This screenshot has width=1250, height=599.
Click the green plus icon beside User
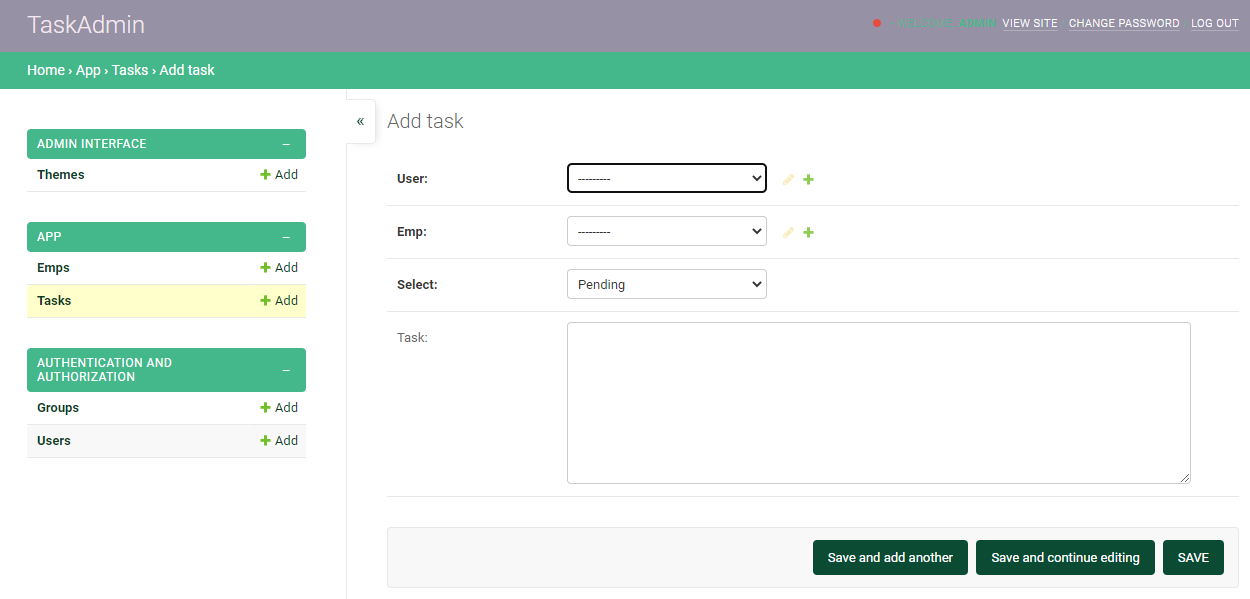pos(809,179)
